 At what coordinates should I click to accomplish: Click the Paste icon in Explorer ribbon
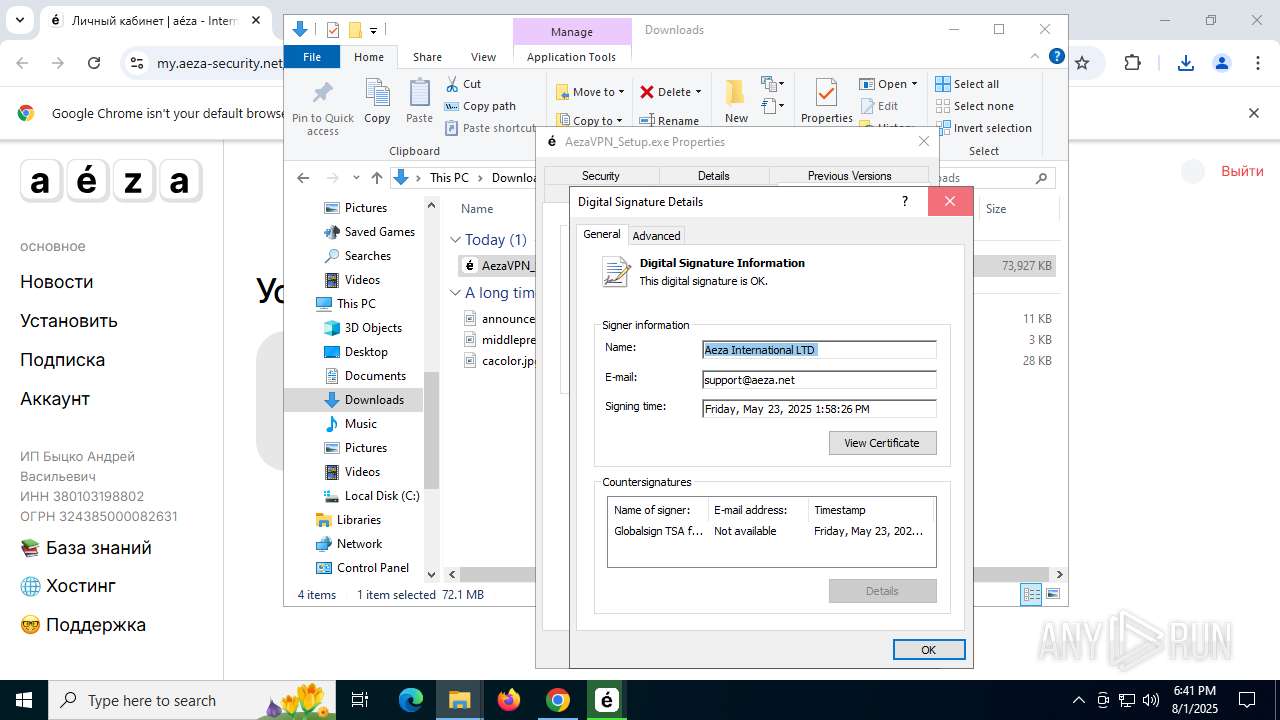coord(419,101)
